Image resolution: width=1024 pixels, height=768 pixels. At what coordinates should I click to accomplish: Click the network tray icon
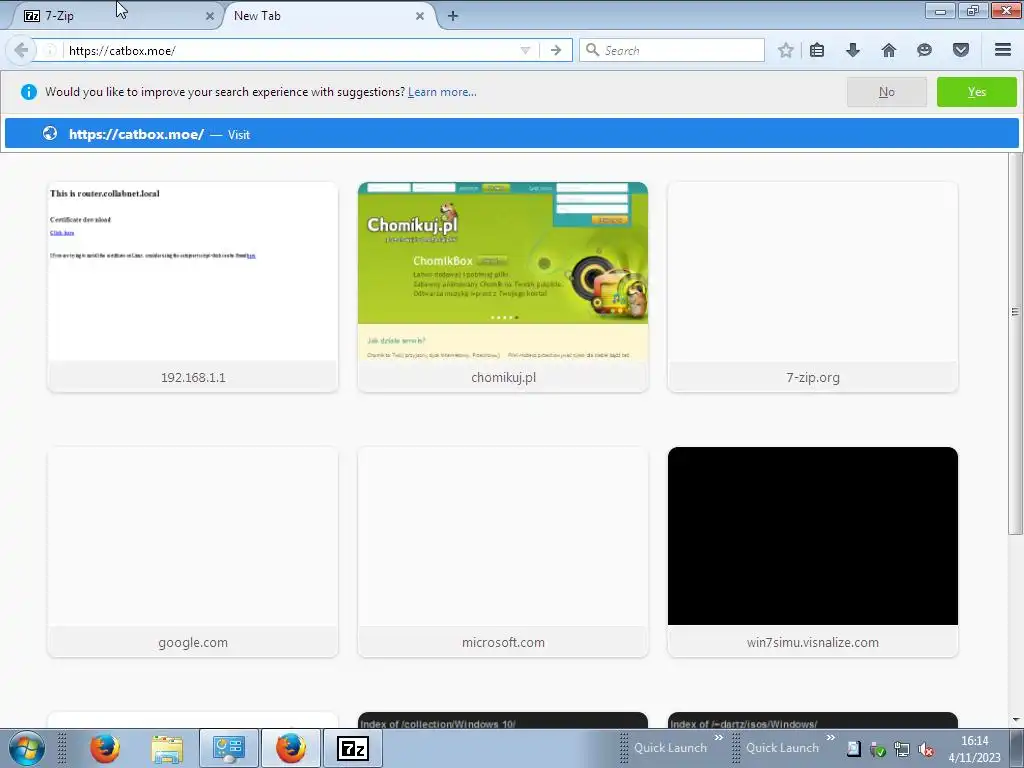point(902,749)
